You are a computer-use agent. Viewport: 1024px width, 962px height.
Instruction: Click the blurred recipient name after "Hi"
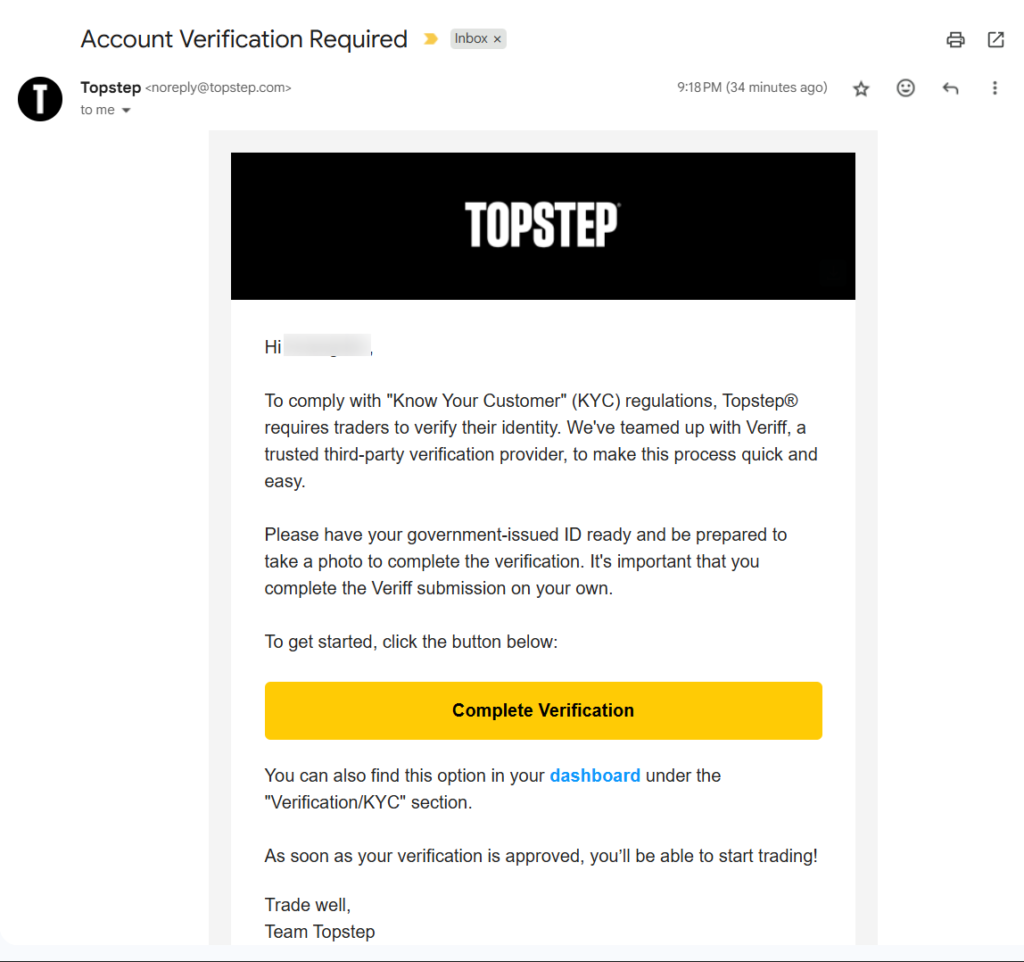click(327, 347)
